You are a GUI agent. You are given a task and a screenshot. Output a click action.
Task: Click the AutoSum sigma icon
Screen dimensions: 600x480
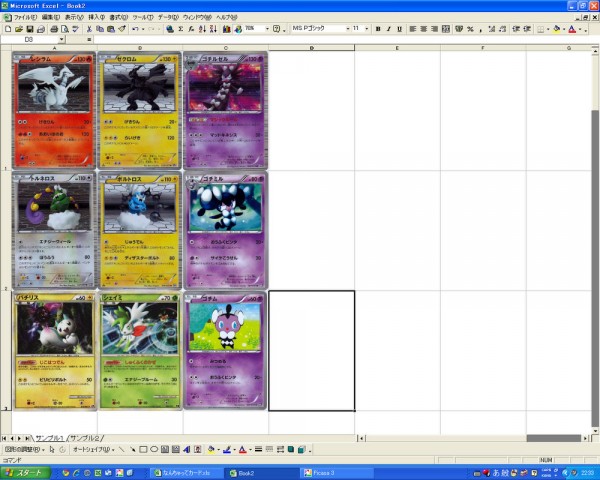(181, 29)
